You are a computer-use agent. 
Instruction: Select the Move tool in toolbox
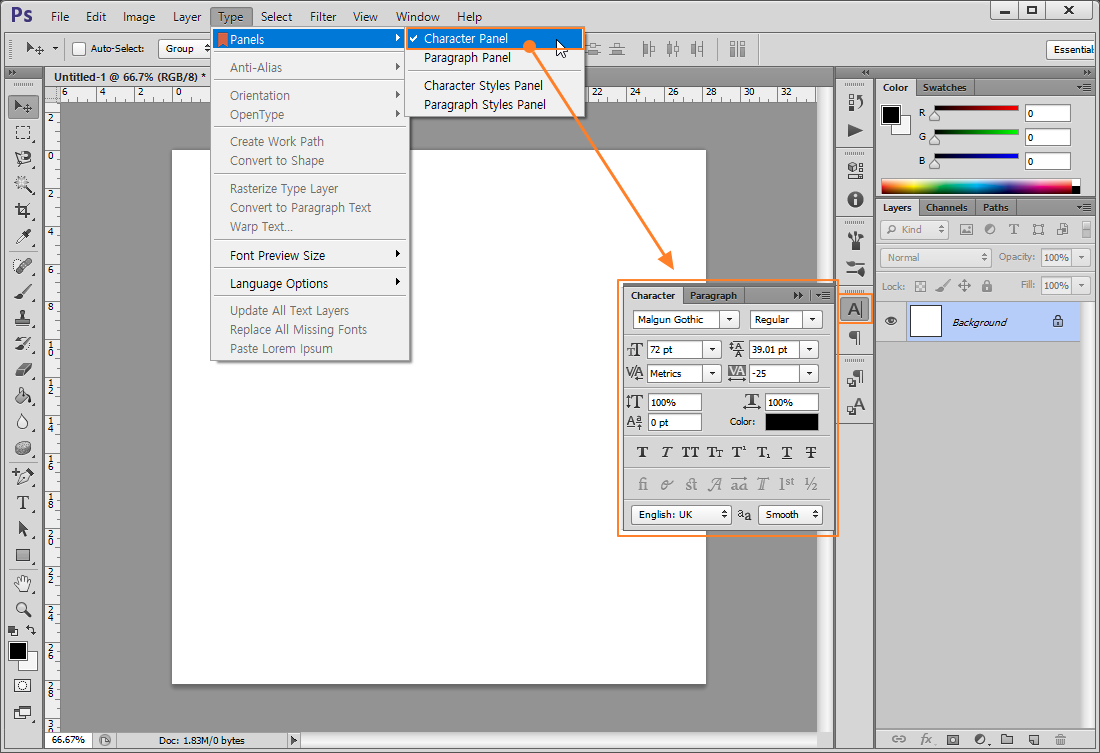pyautogui.click(x=23, y=107)
